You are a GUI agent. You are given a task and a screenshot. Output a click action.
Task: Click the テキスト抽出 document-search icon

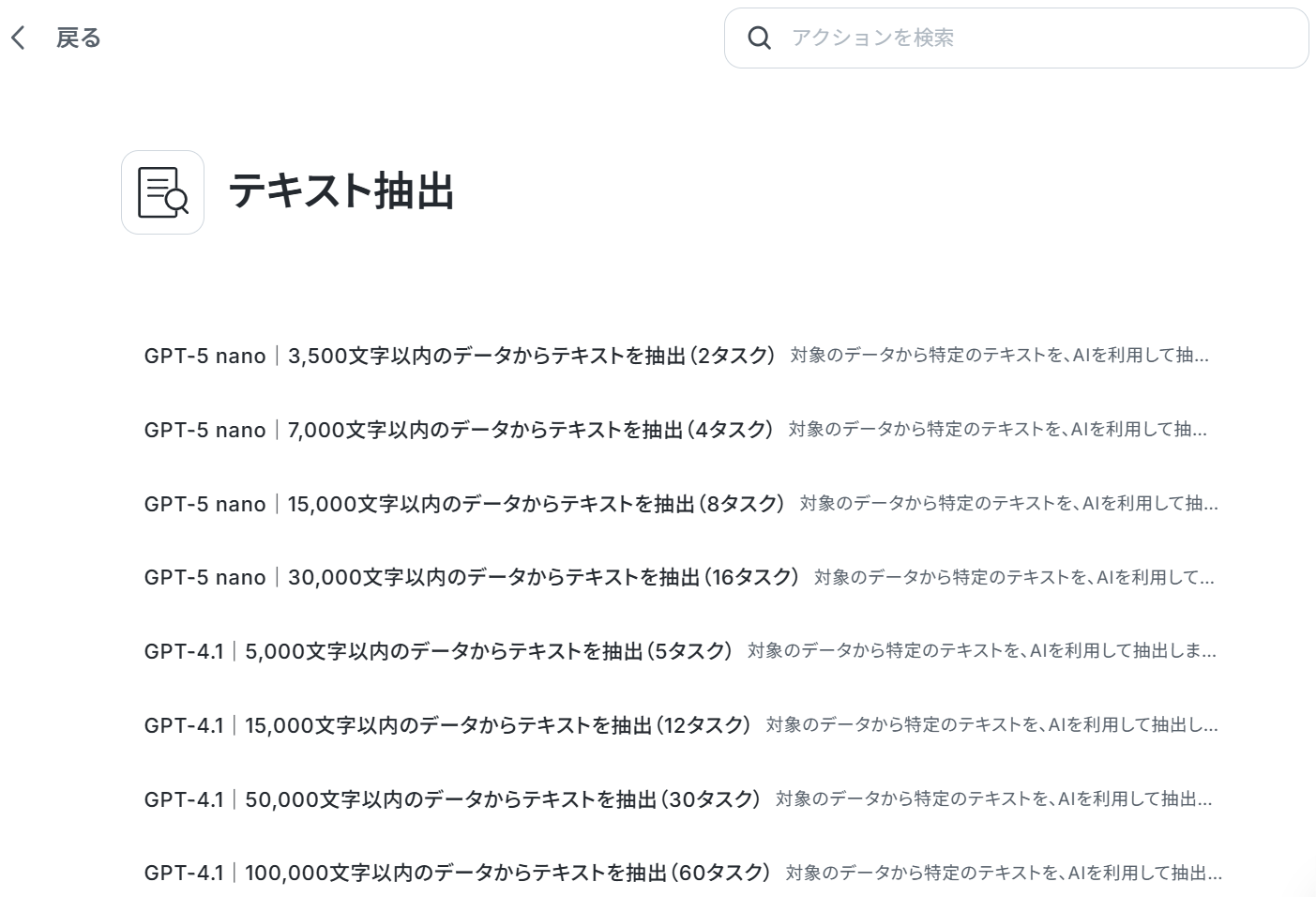coord(162,191)
